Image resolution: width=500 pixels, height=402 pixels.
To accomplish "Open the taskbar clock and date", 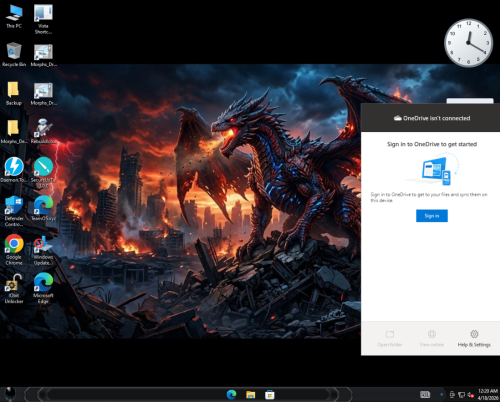I will [488, 395].
